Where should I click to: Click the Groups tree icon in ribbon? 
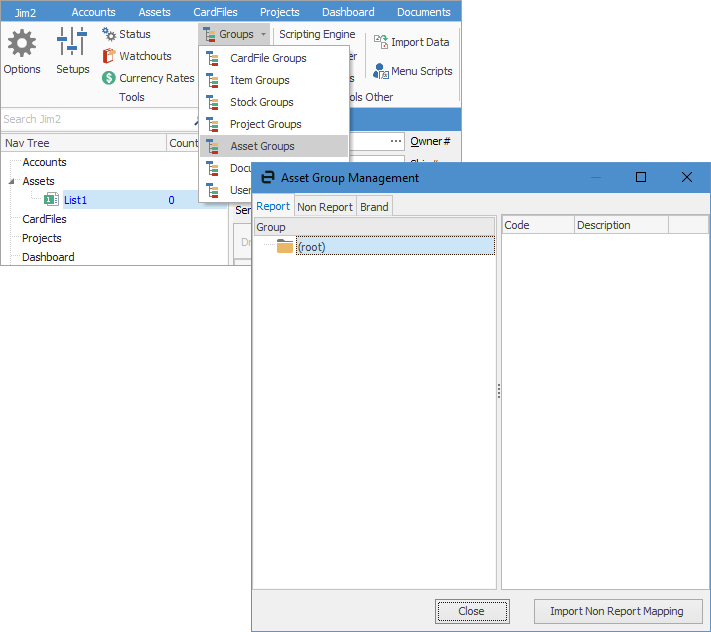[209, 34]
